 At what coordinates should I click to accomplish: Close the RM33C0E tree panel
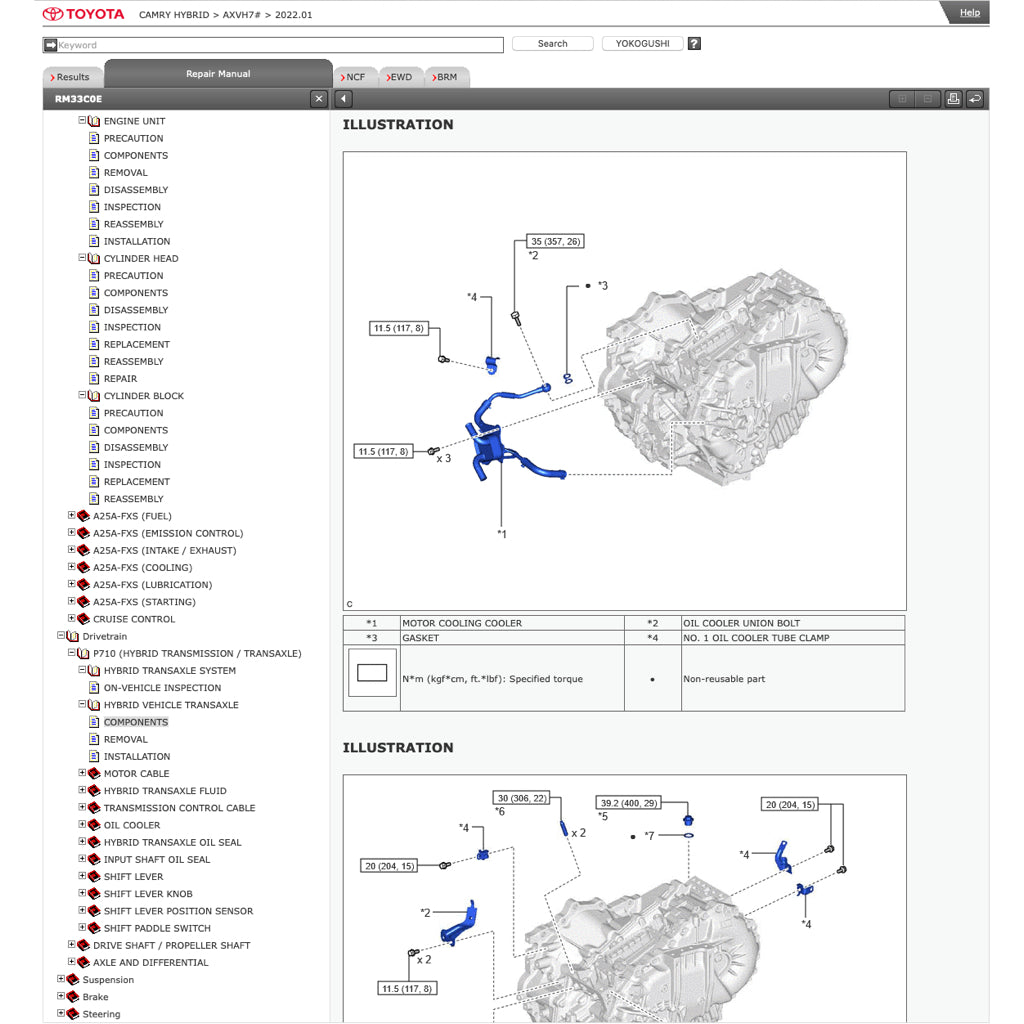[319, 99]
